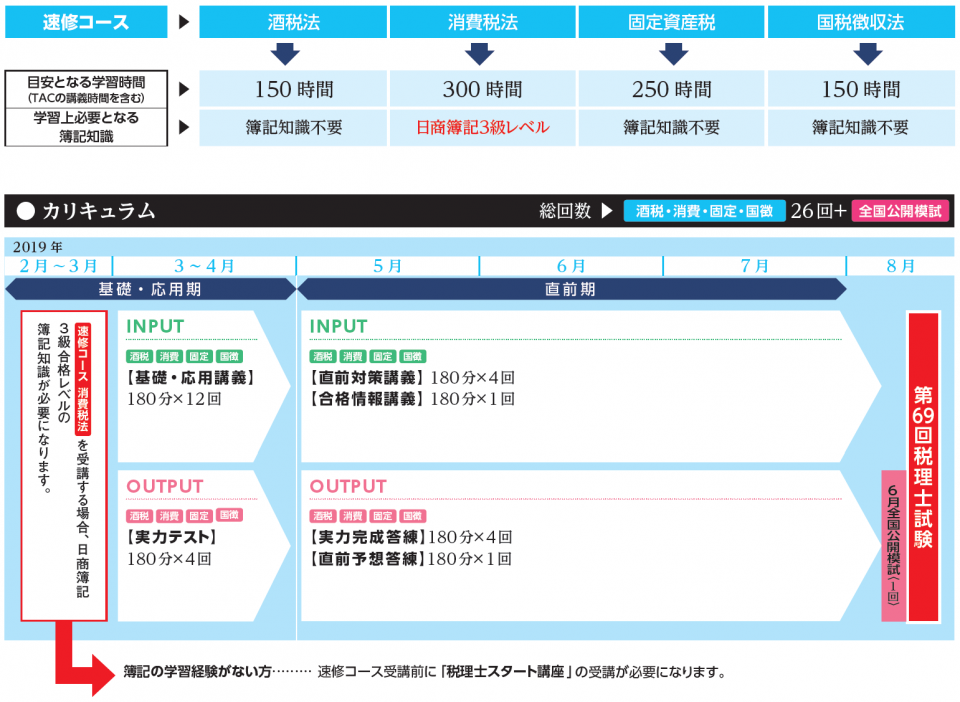Click the down arrow under 固定資産税
The height and width of the screenshot is (702, 960).
[672, 54]
